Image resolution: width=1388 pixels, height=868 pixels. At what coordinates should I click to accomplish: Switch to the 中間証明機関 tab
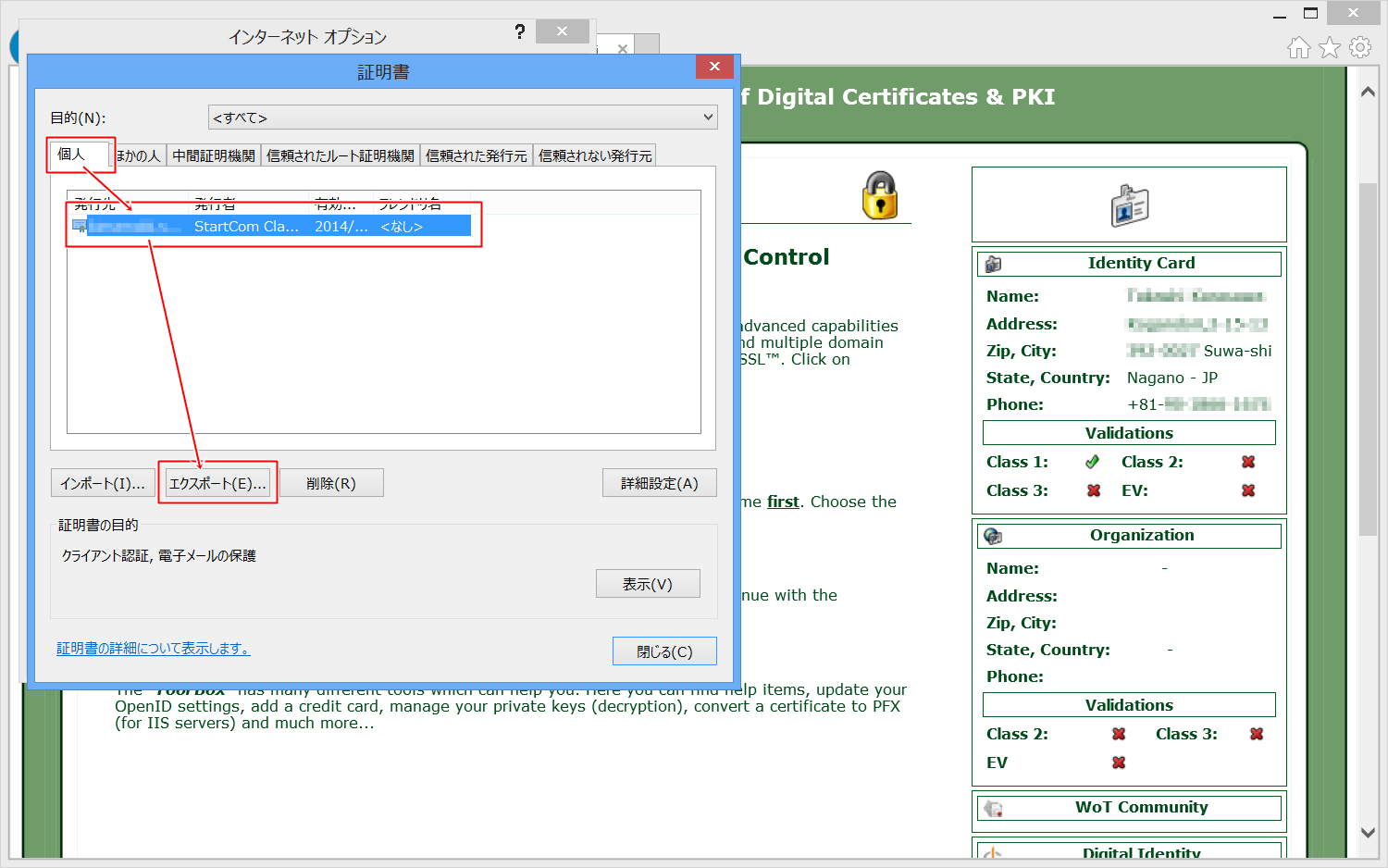pyautogui.click(x=214, y=155)
